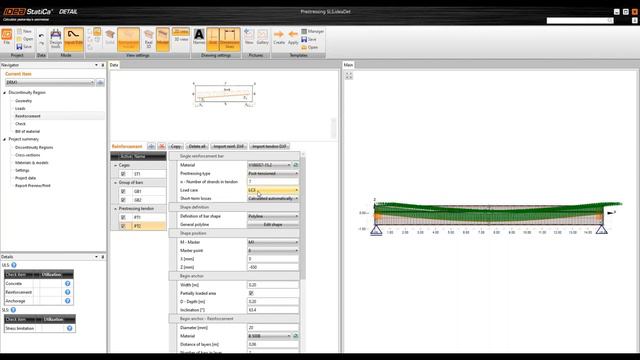Collapse Discontinuity Region tree node
Screen dimensions: 640x360
4,93
